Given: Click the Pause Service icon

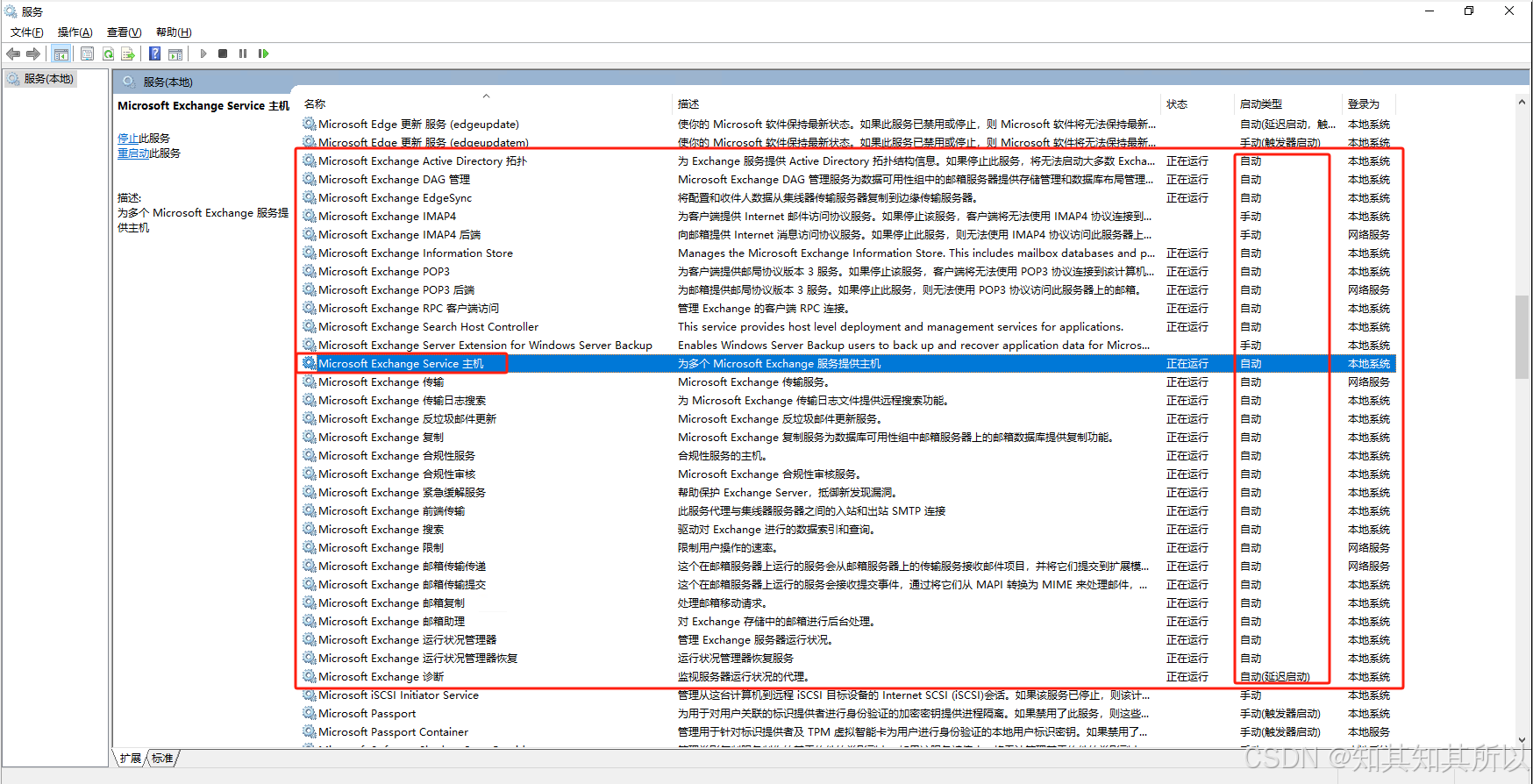Looking at the screenshot, I should 243,53.
